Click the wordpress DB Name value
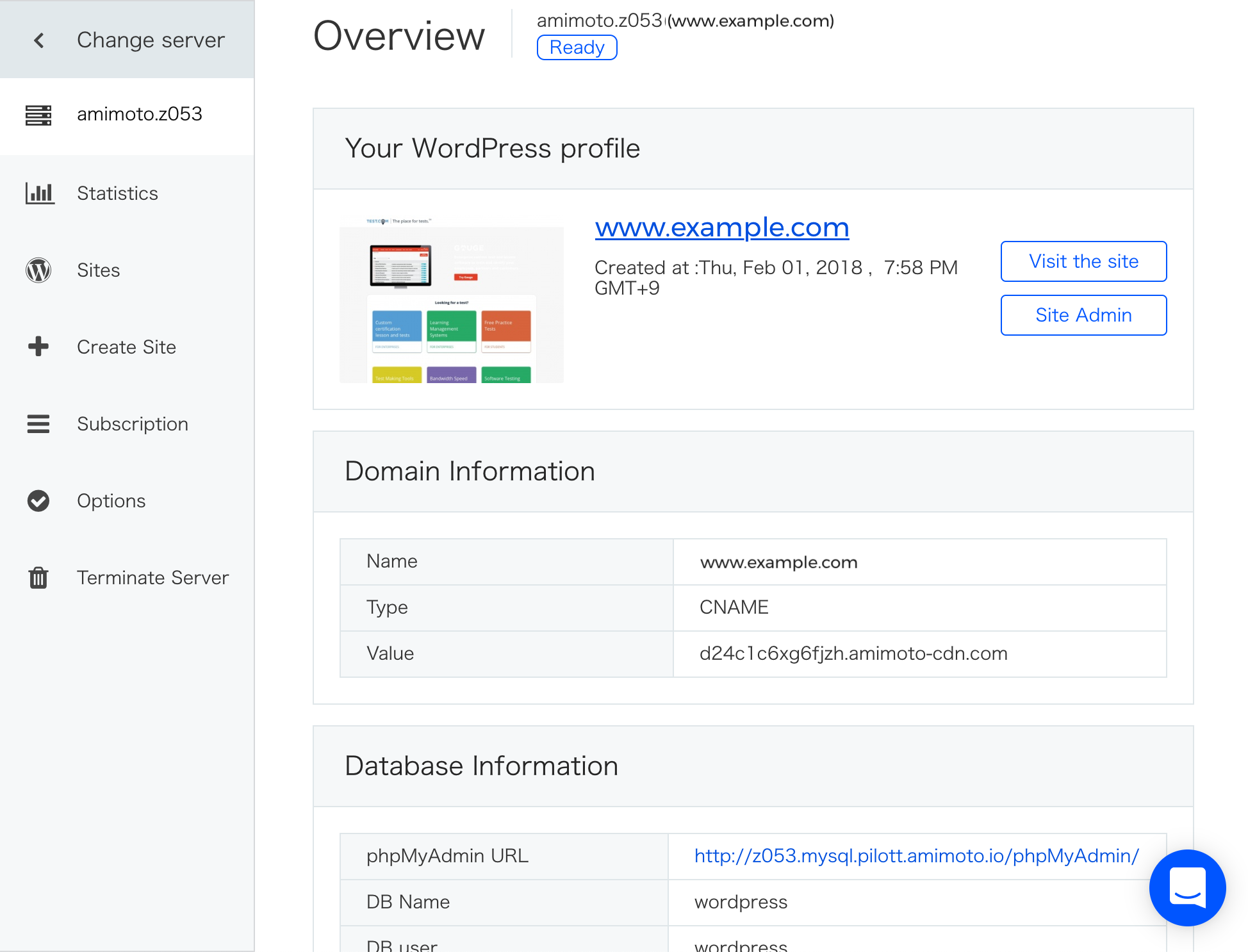 (741, 902)
